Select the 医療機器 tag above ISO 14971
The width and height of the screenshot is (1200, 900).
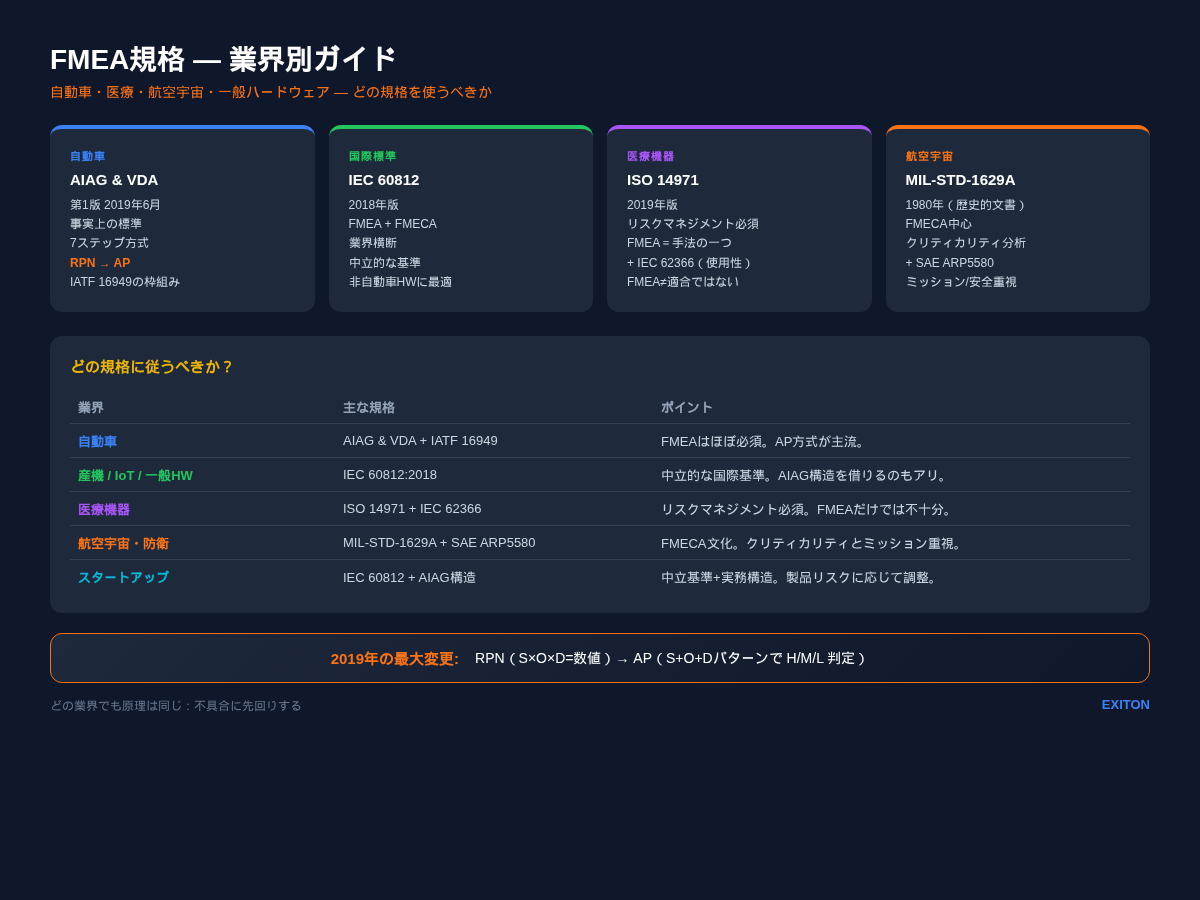pos(649,156)
